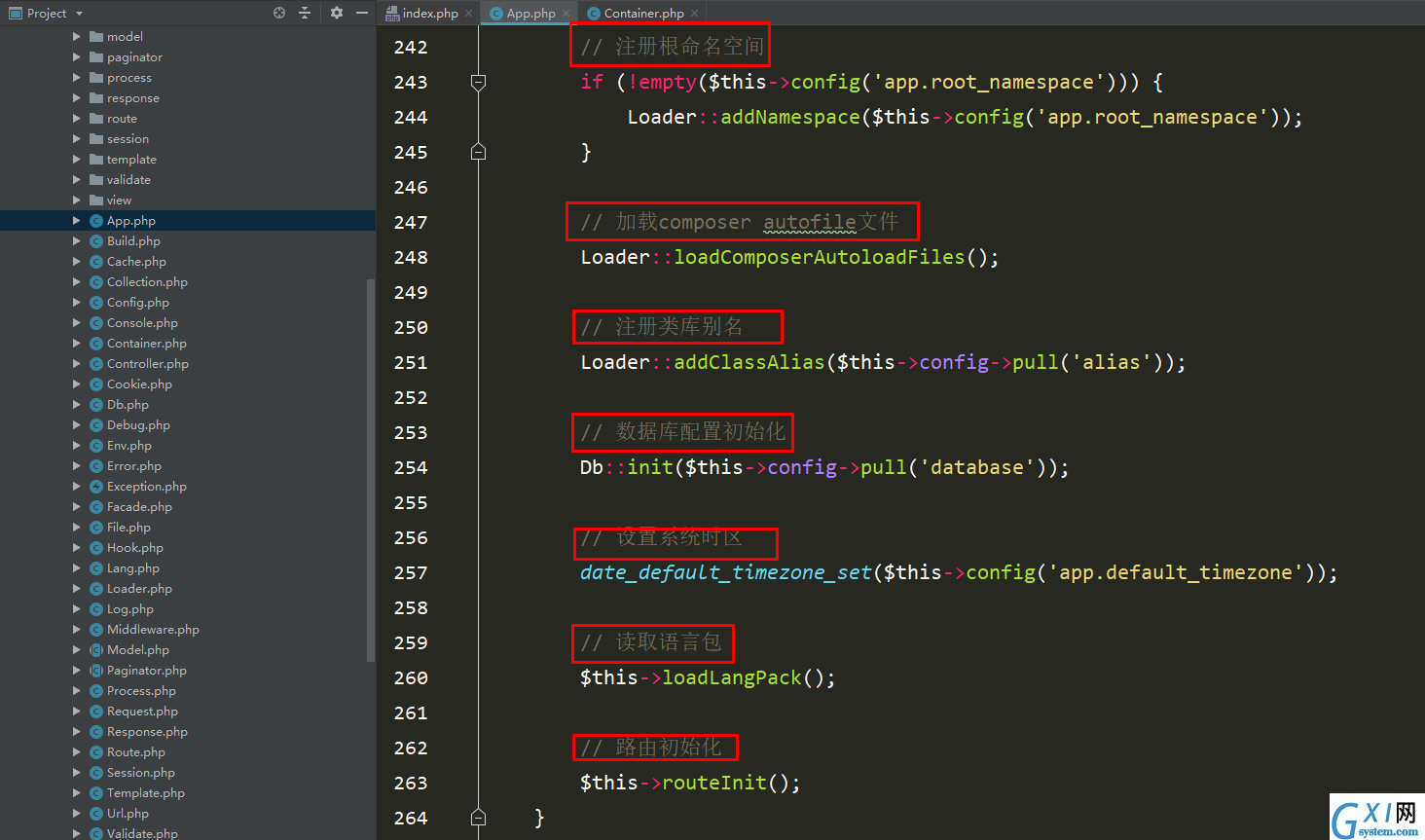Click the Container.php class icon in tree
Image resolution: width=1425 pixels, height=840 pixels.
(96, 344)
